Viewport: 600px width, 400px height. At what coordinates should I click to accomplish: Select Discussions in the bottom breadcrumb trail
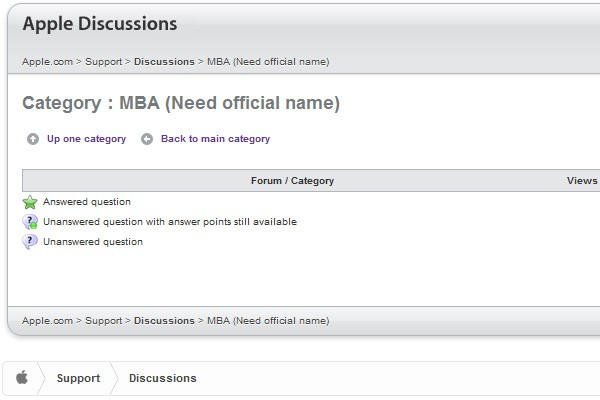pos(164,321)
